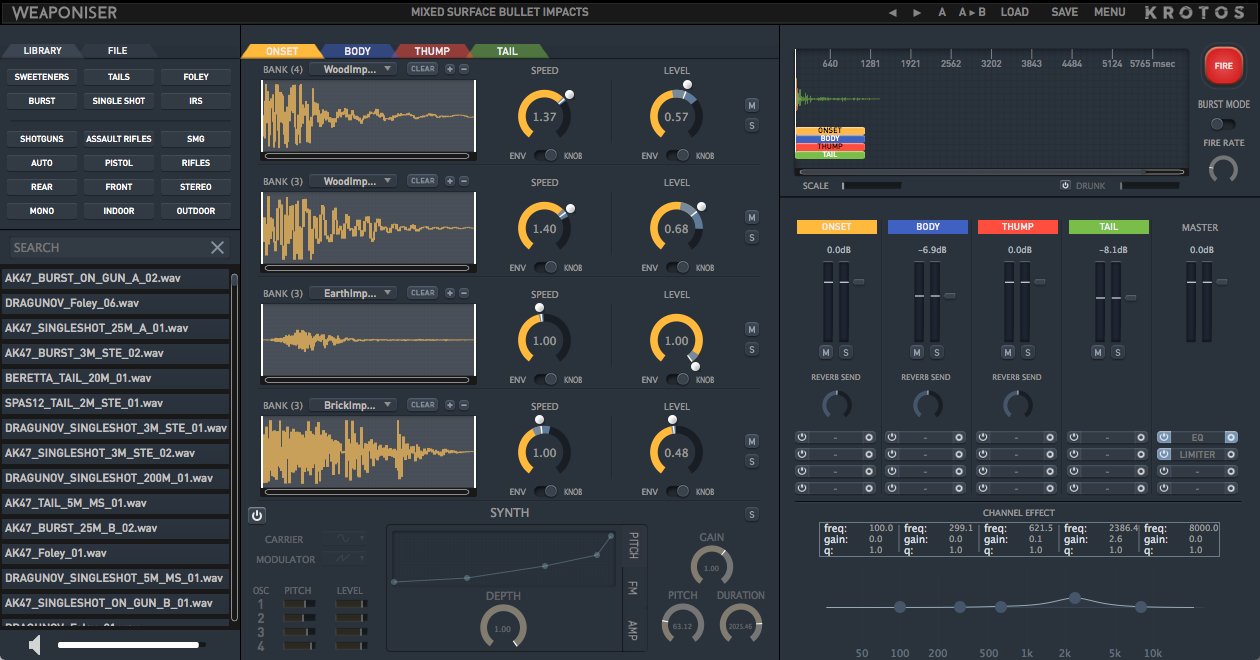Toggle first bank speed ENV/KNOB switch
The image size is (1260, 660).
pos(546,156)
